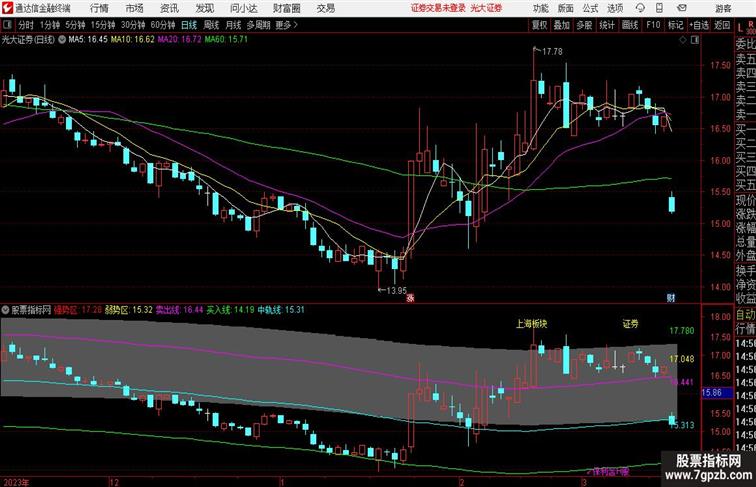Click the MA5: 16.45 label
Image resolution: width=756 pixels, height=487 pixels.
click(88, 40)
